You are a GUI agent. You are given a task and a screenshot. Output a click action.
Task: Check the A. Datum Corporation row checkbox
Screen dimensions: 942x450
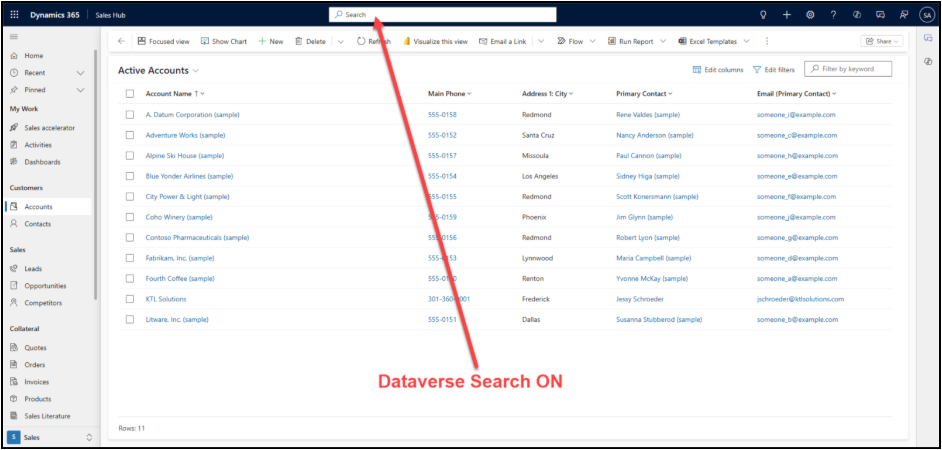(x=130, y=115)
